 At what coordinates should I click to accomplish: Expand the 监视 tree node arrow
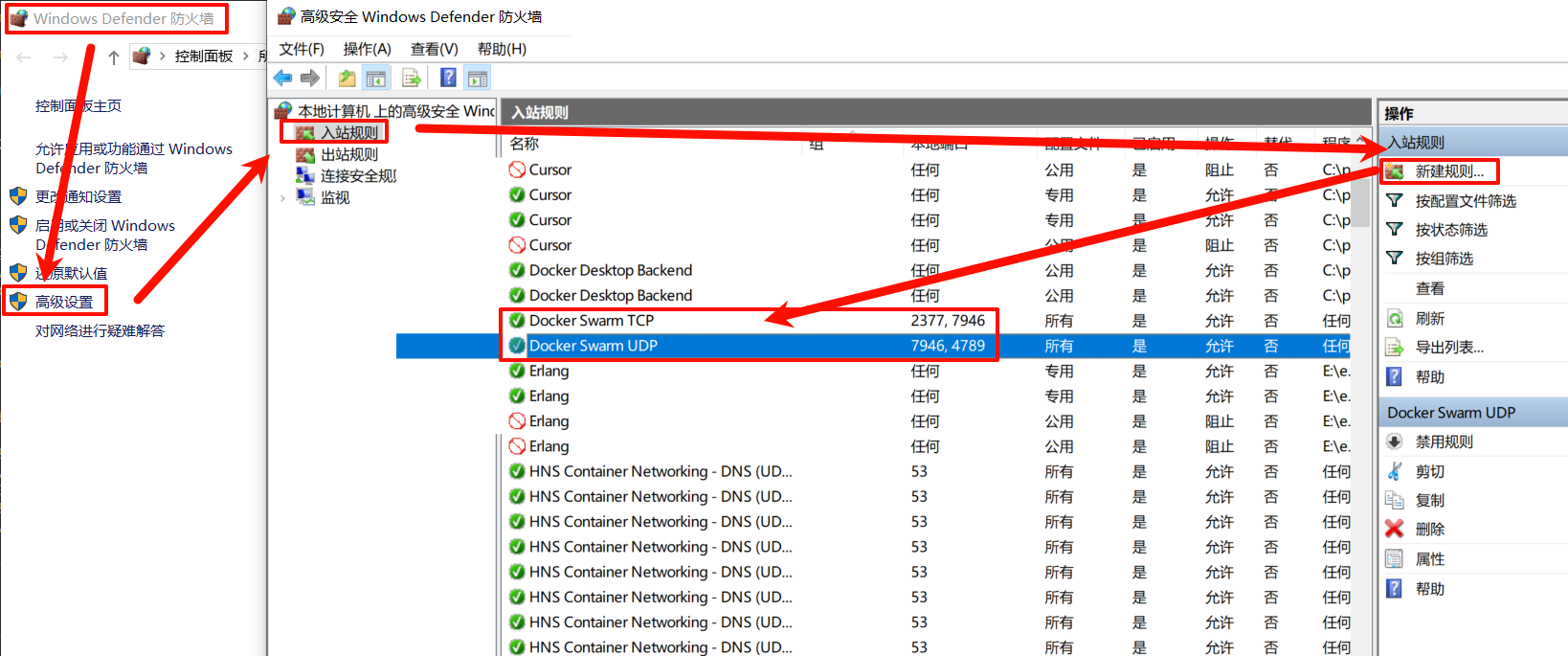[x=282, y=198]
